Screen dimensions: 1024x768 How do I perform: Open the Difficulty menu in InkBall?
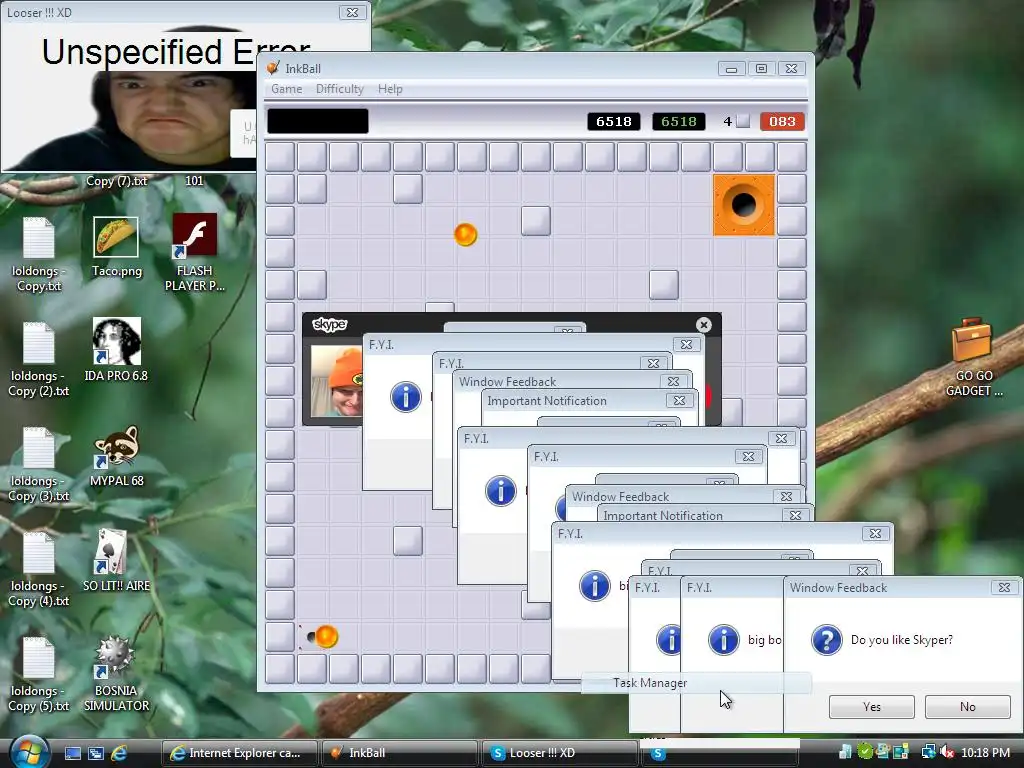click(340, 89)
